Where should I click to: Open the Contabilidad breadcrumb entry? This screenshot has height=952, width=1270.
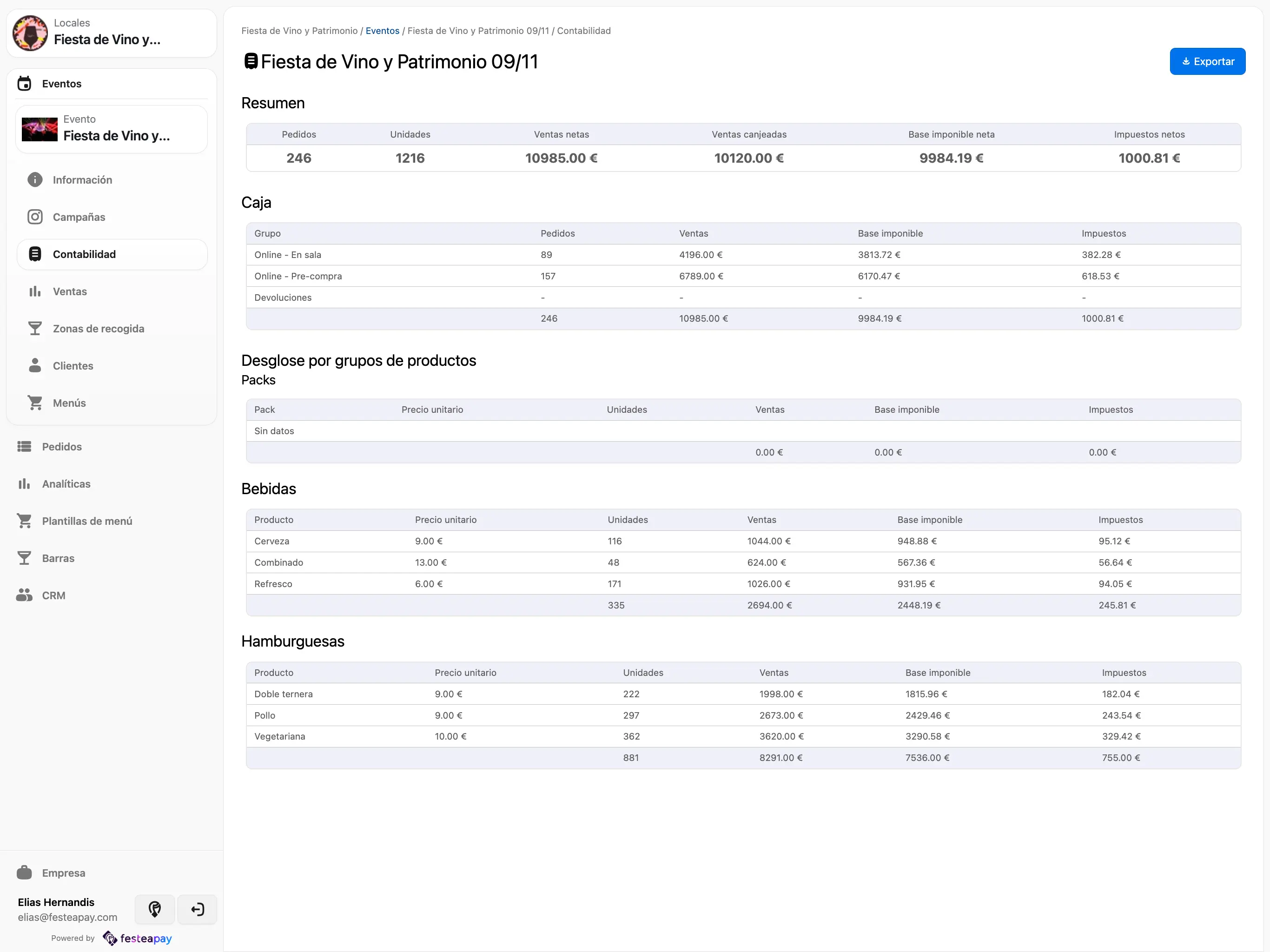583,30
